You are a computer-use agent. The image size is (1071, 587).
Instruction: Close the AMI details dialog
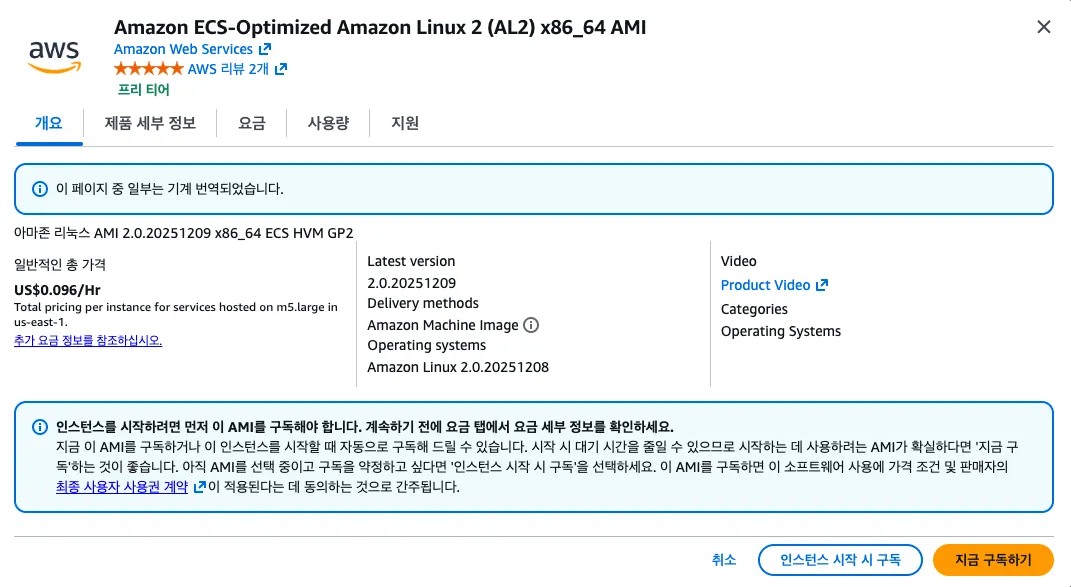tap(1044, 28)
